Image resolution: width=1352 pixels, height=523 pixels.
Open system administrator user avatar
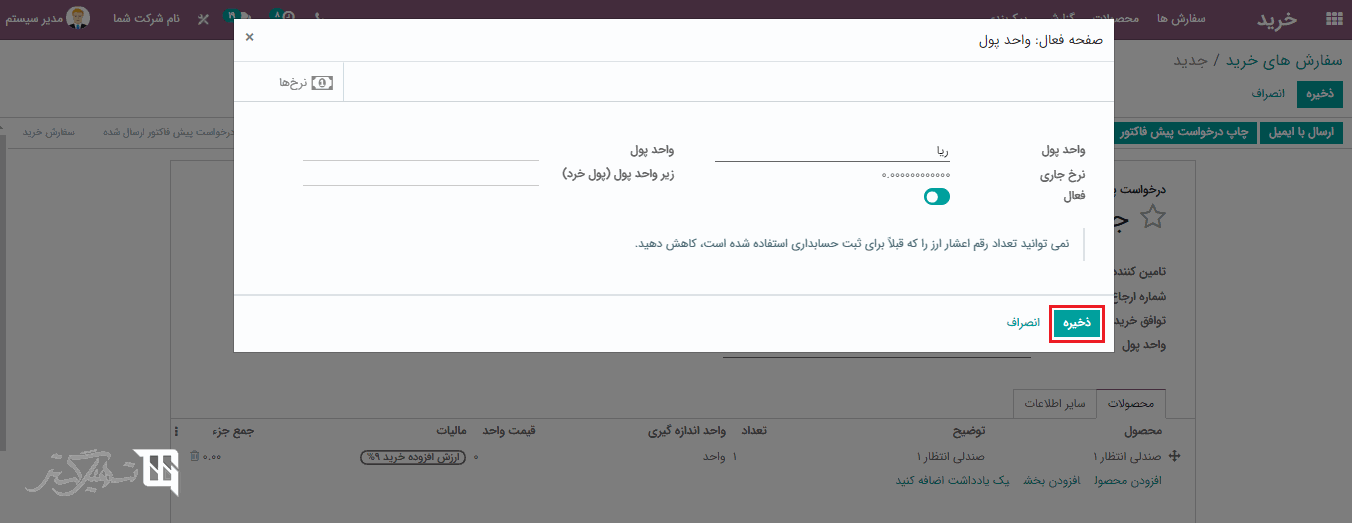point(78,18)
